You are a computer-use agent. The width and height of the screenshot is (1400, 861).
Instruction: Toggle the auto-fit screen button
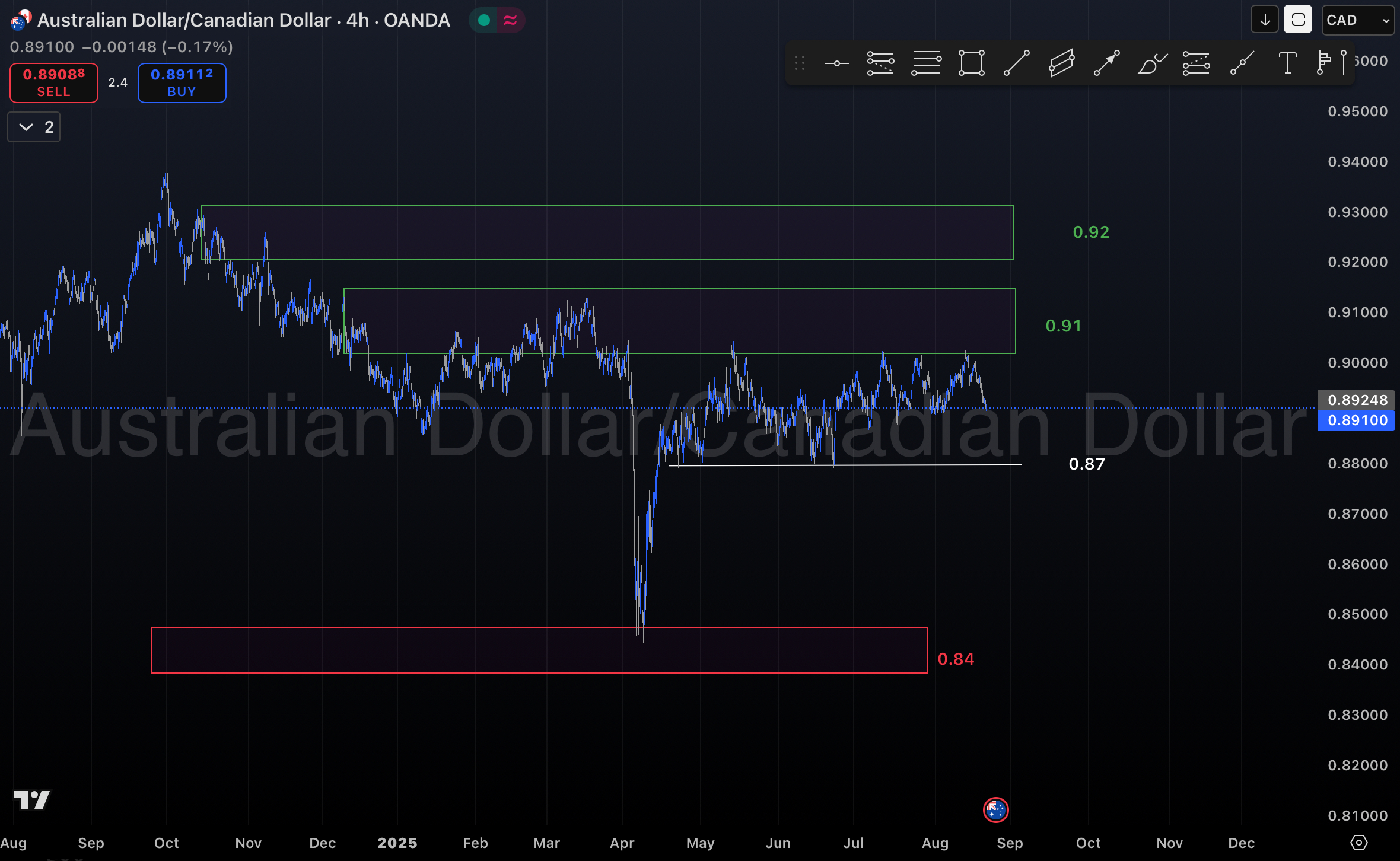click(1298, 20)
